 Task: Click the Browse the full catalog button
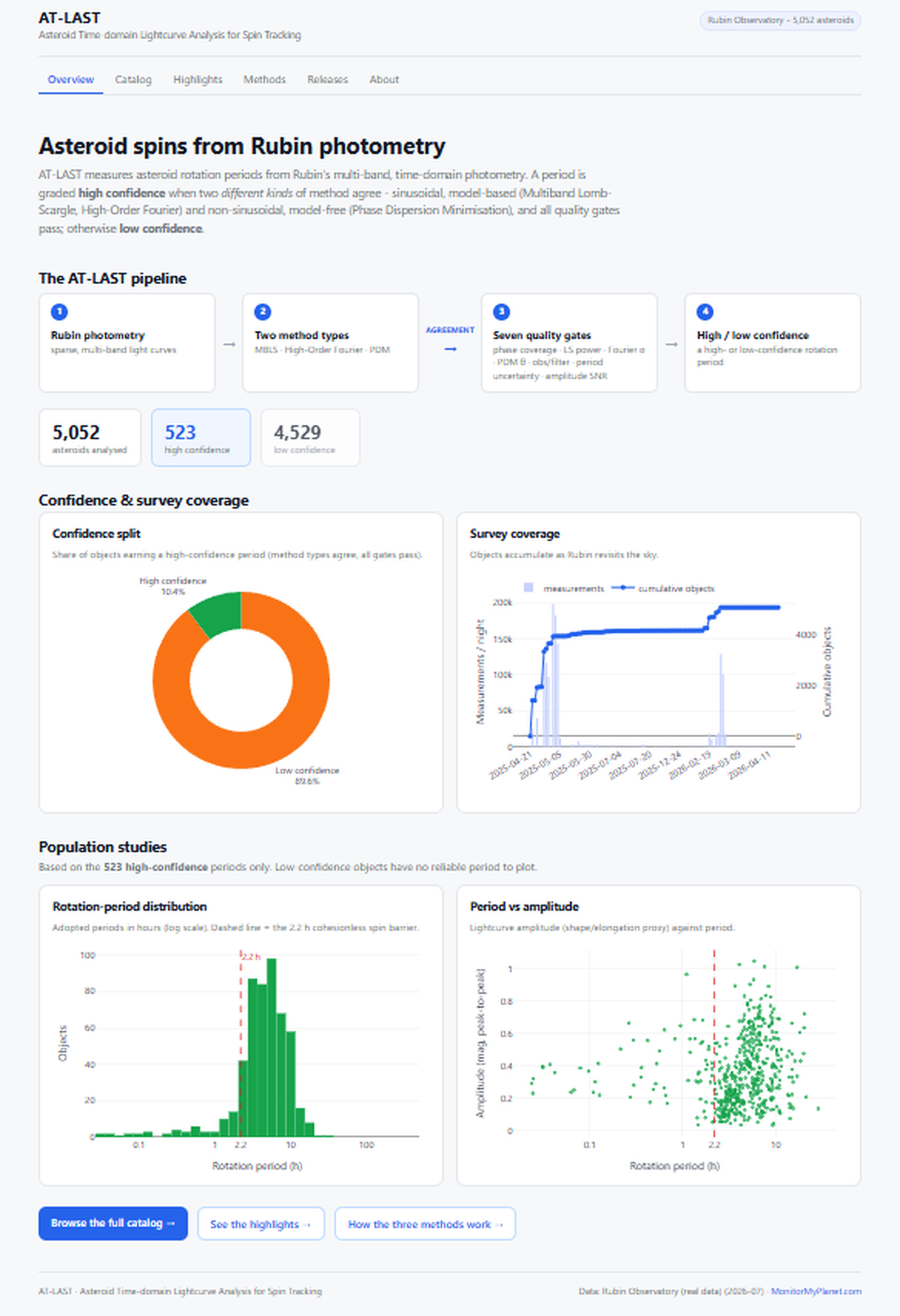click(113, 1223)
